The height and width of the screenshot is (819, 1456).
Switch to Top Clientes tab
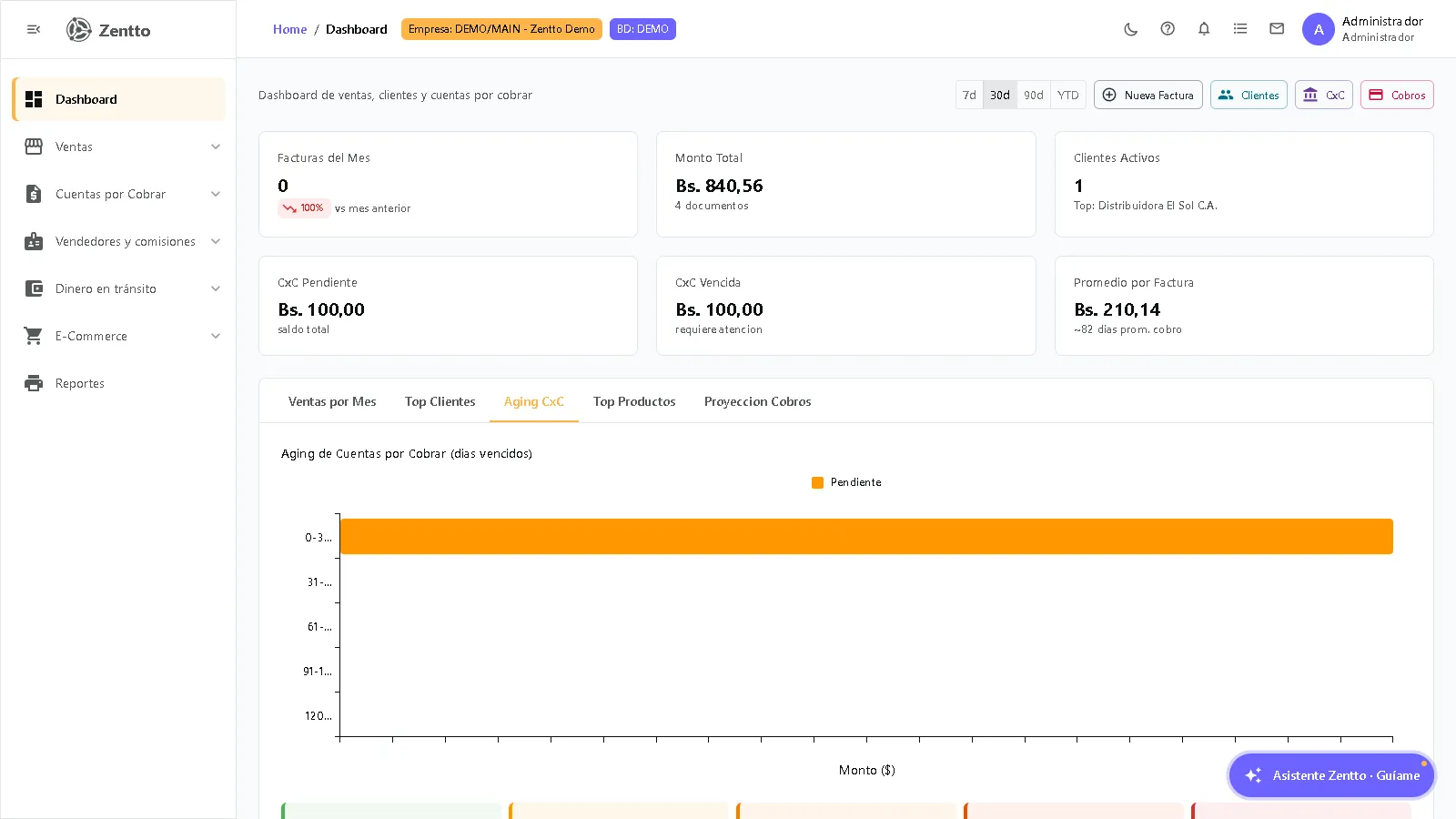(x=440, y=401)
